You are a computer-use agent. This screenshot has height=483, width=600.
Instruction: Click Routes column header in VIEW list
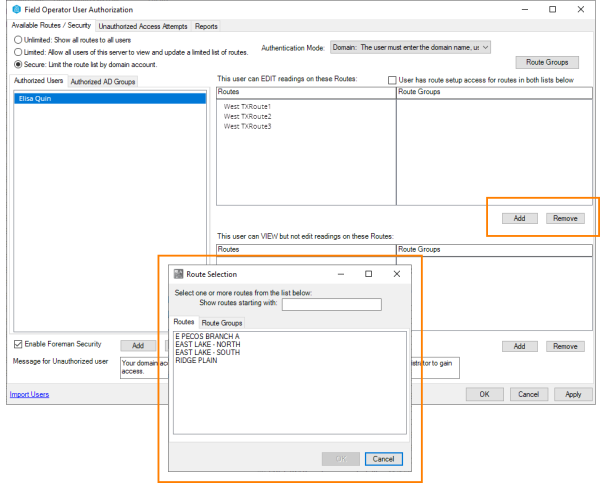[x=306, y=250]
